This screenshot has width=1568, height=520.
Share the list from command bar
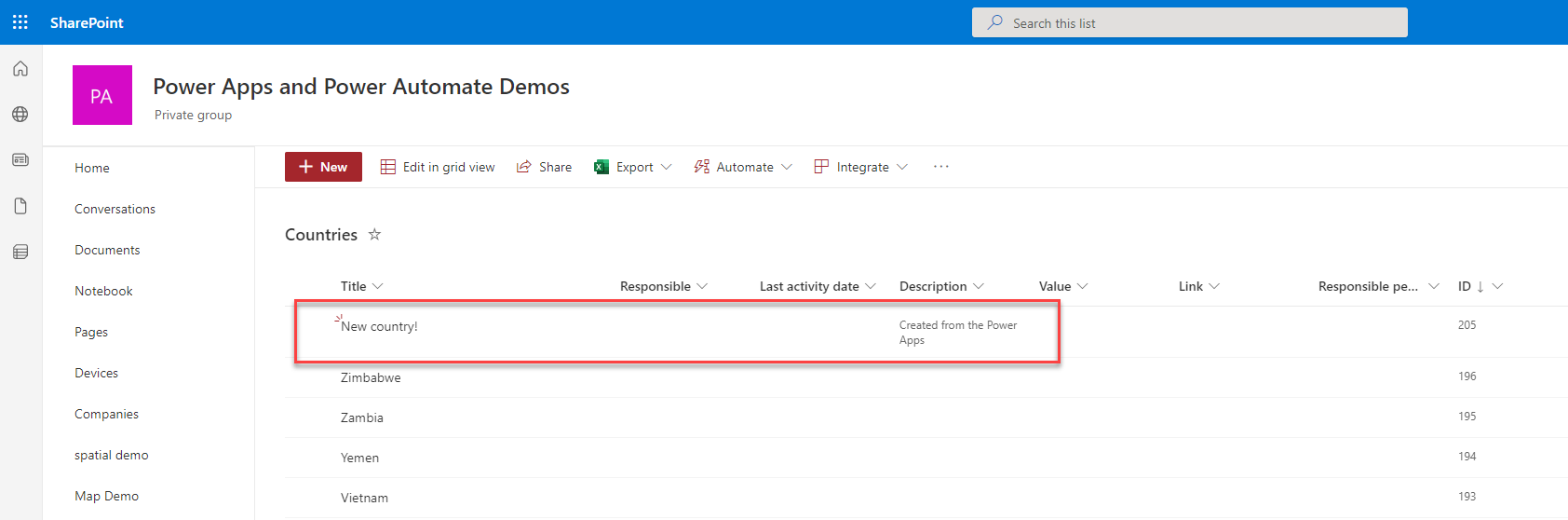pos(545,167)
